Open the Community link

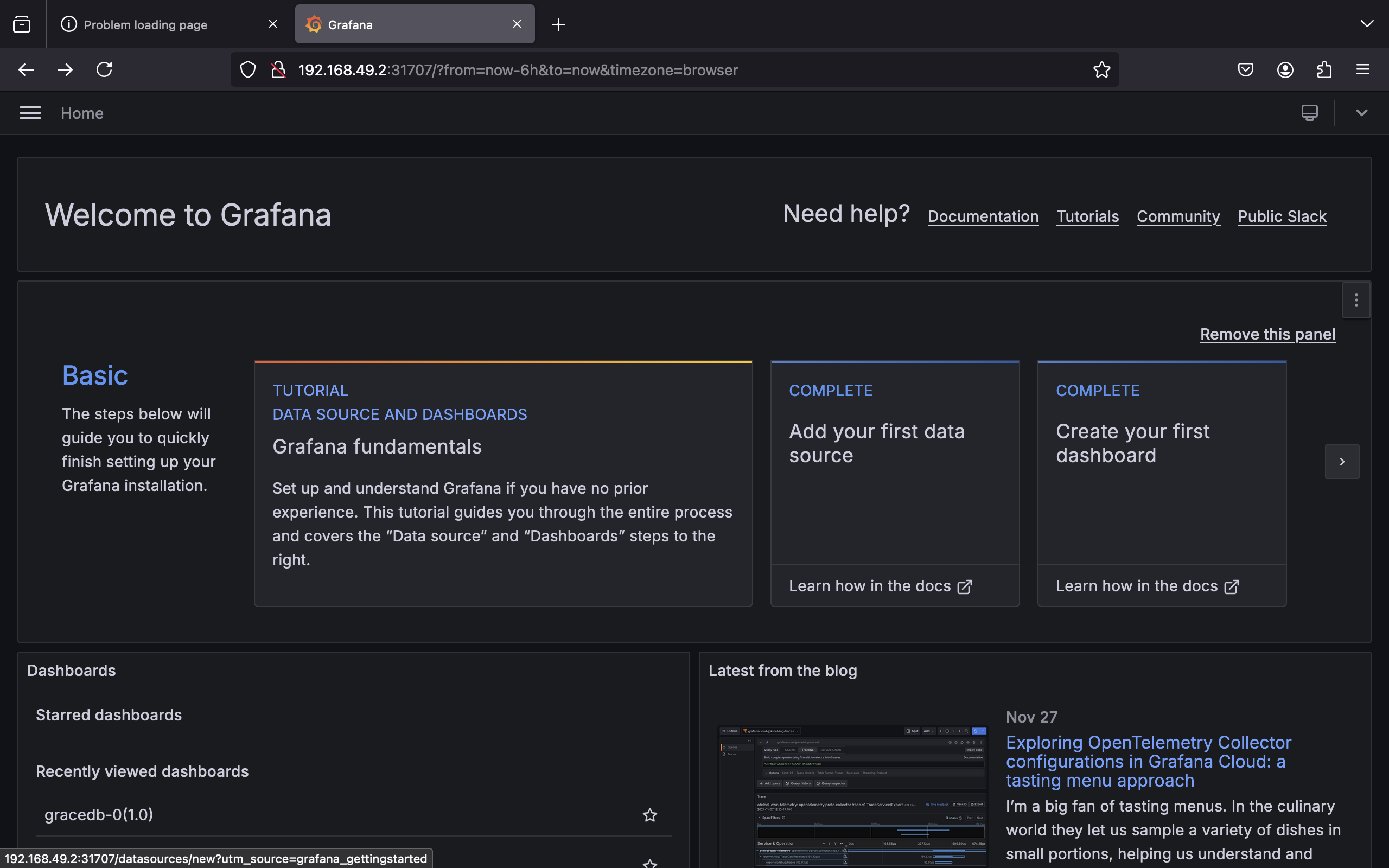(1178, 216)
